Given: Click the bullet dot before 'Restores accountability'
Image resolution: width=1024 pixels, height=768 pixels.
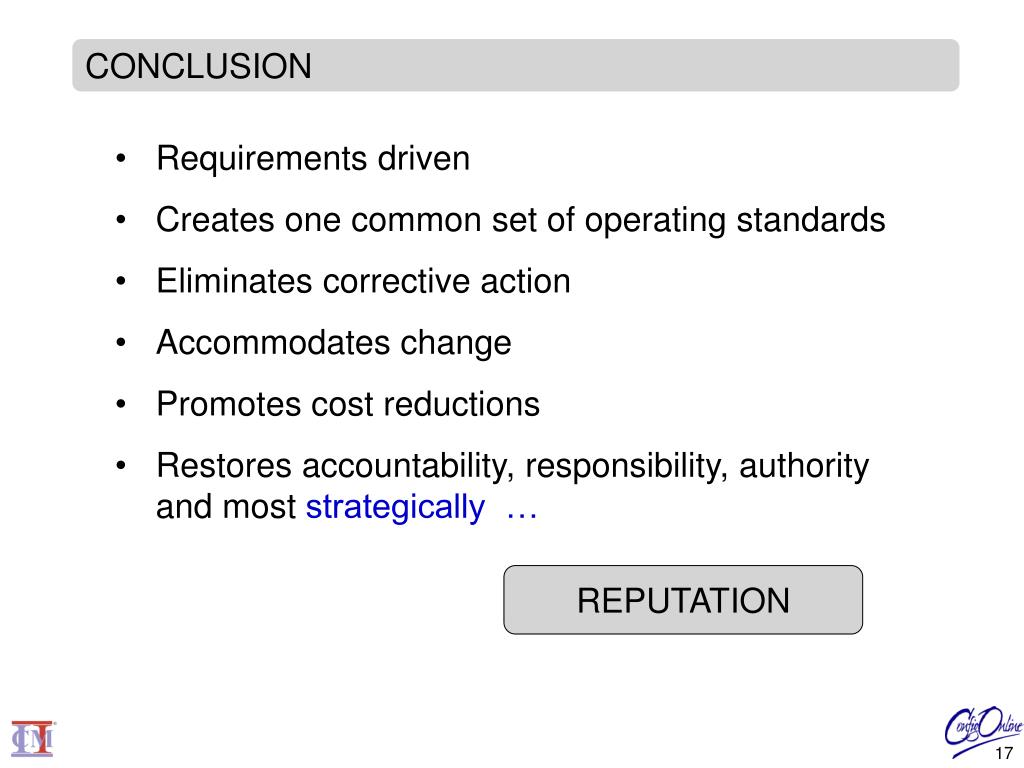Looking at the screenshot, I should (120, 466).
